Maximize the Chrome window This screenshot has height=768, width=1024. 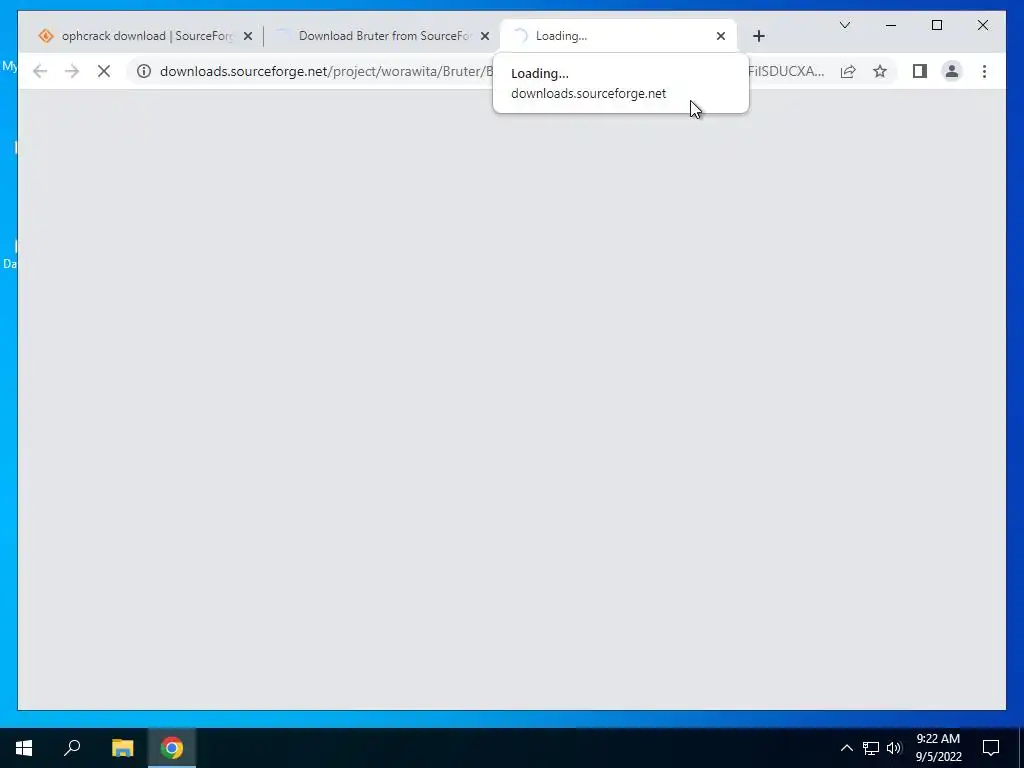click(936, 25)
